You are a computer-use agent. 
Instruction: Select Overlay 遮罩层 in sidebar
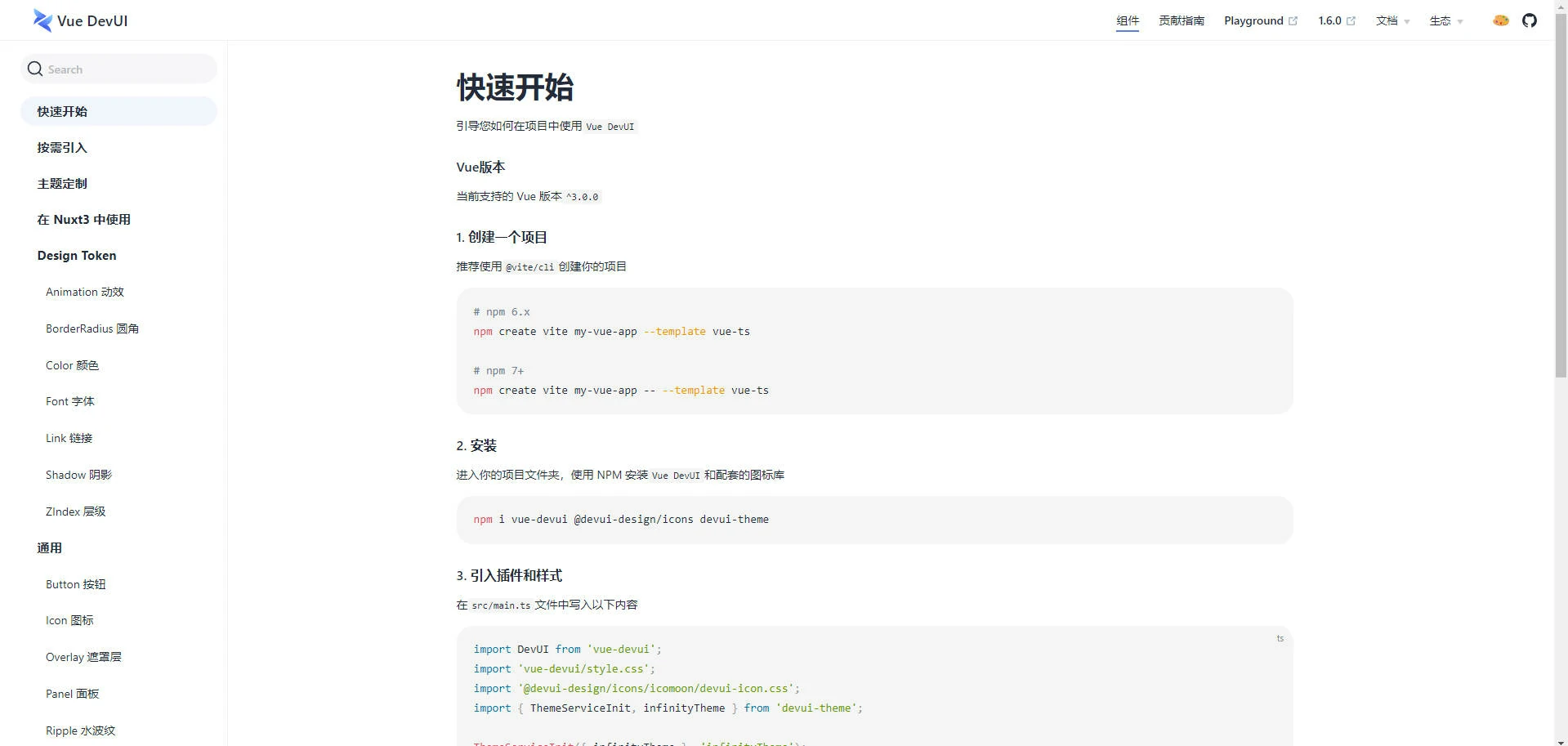click(83, 657)
